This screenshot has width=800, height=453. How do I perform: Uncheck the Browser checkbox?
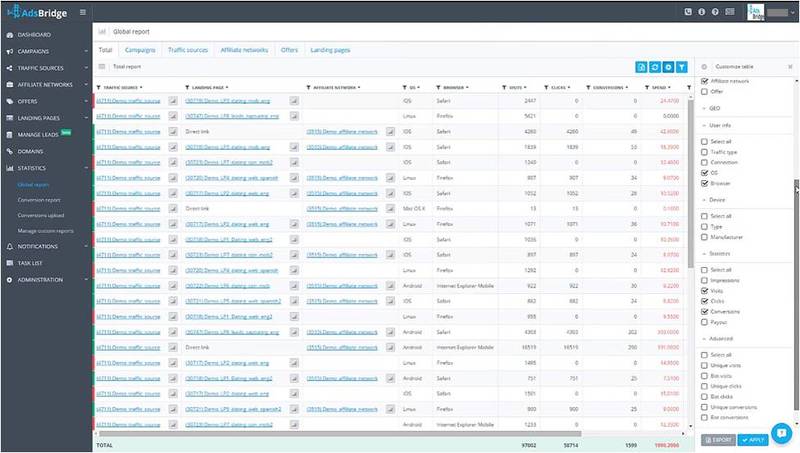(705, 184)
